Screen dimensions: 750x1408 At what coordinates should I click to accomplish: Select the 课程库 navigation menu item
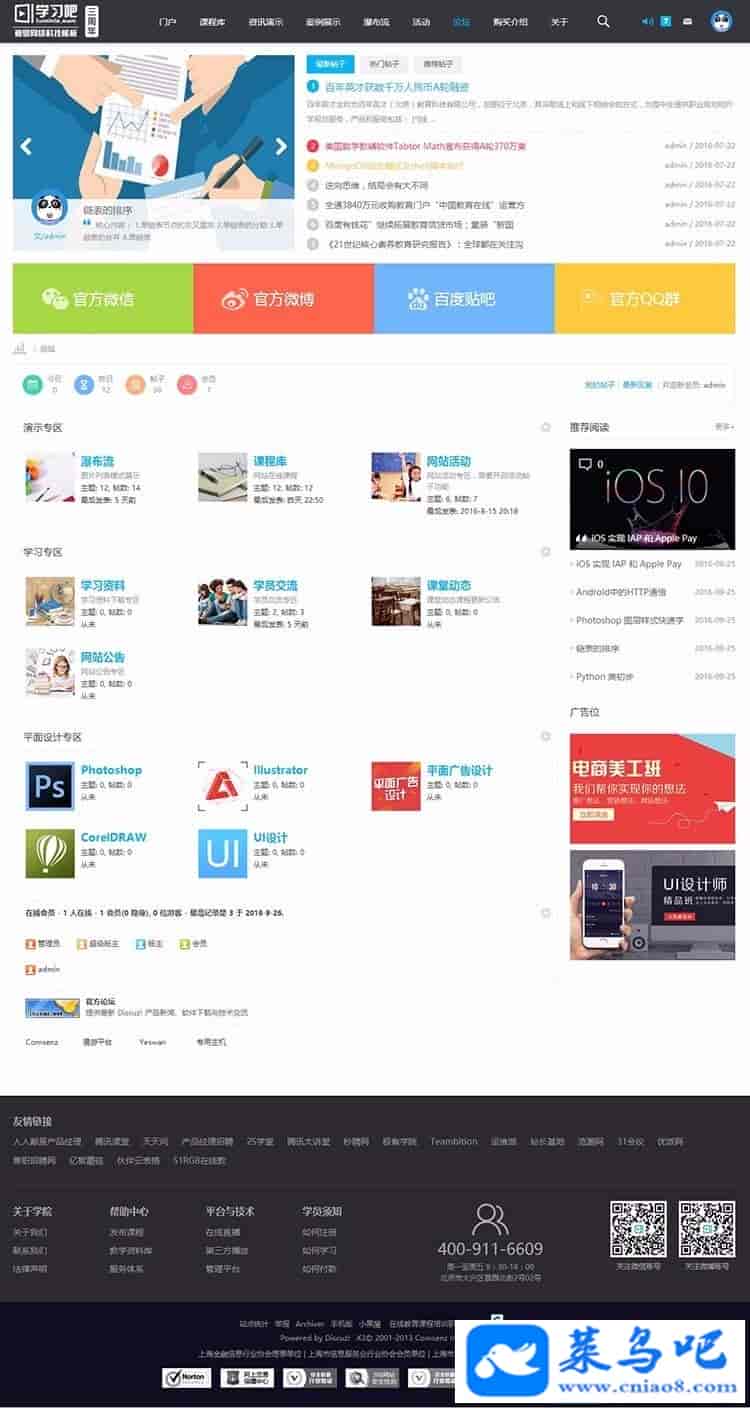point(212,21)
